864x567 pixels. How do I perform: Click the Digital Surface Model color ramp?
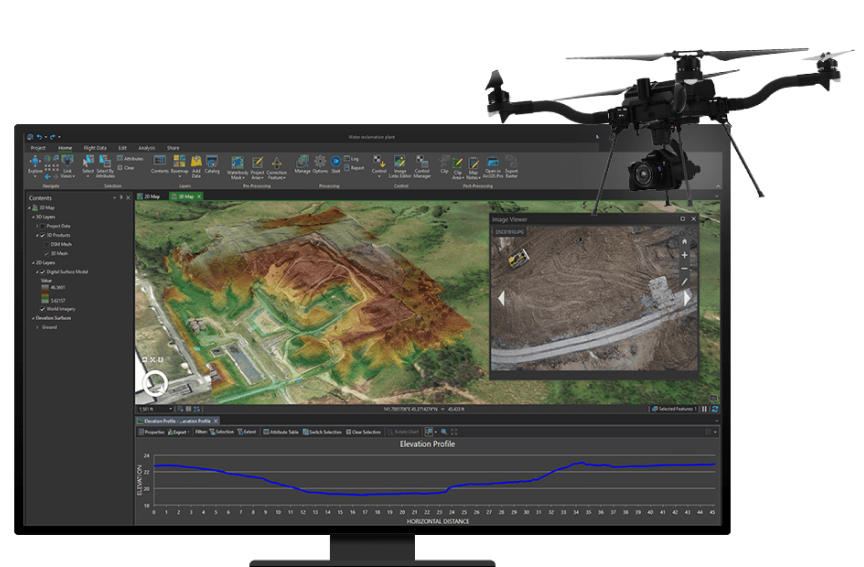43,295
